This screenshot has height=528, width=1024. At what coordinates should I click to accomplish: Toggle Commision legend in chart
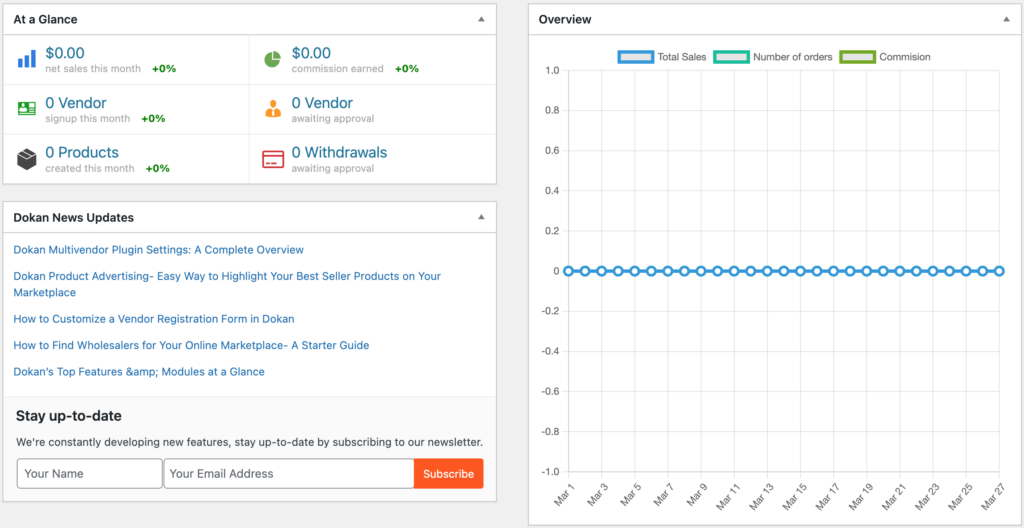coord(885,57)
